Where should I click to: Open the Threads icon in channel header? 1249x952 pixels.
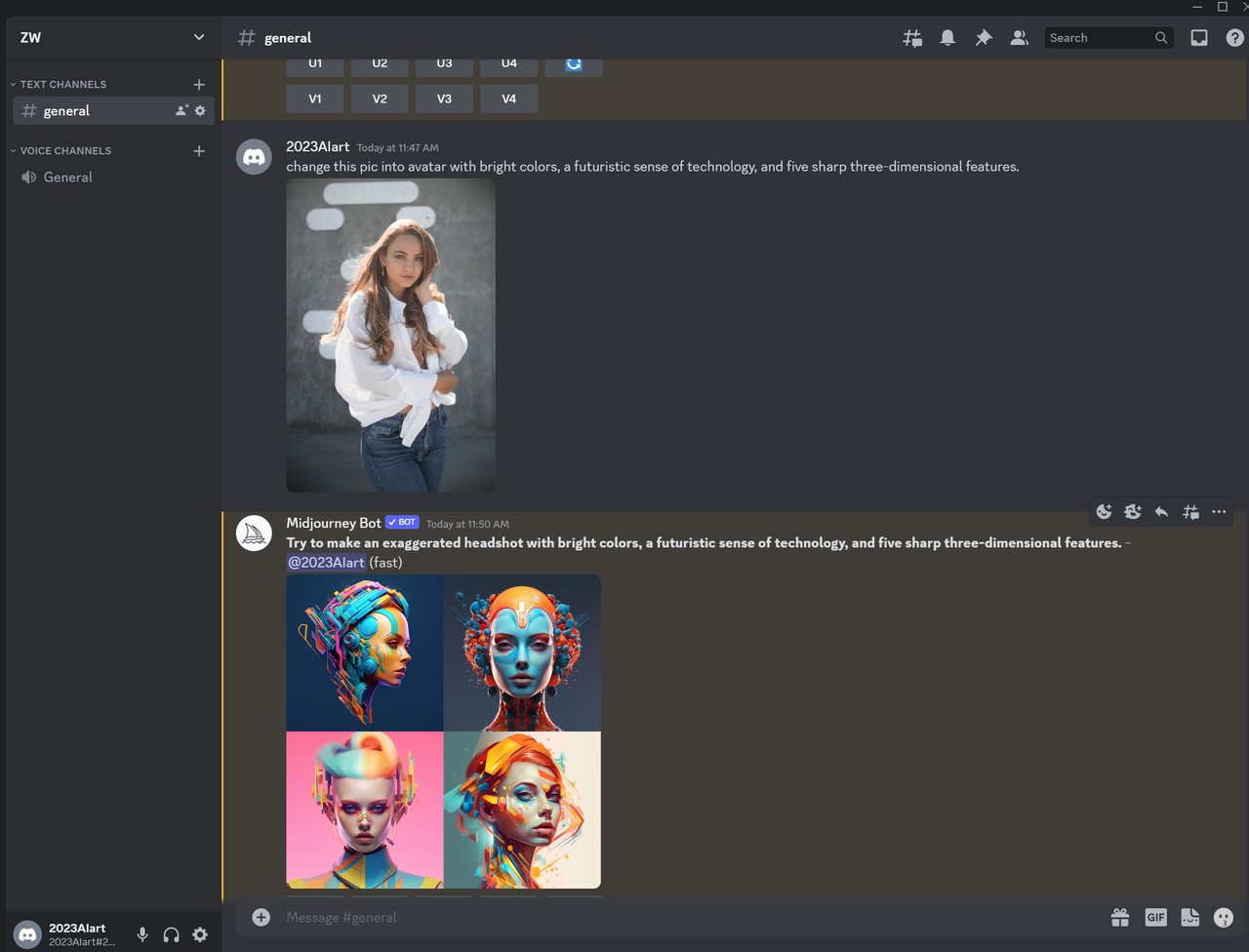click(x=912, y=38)
